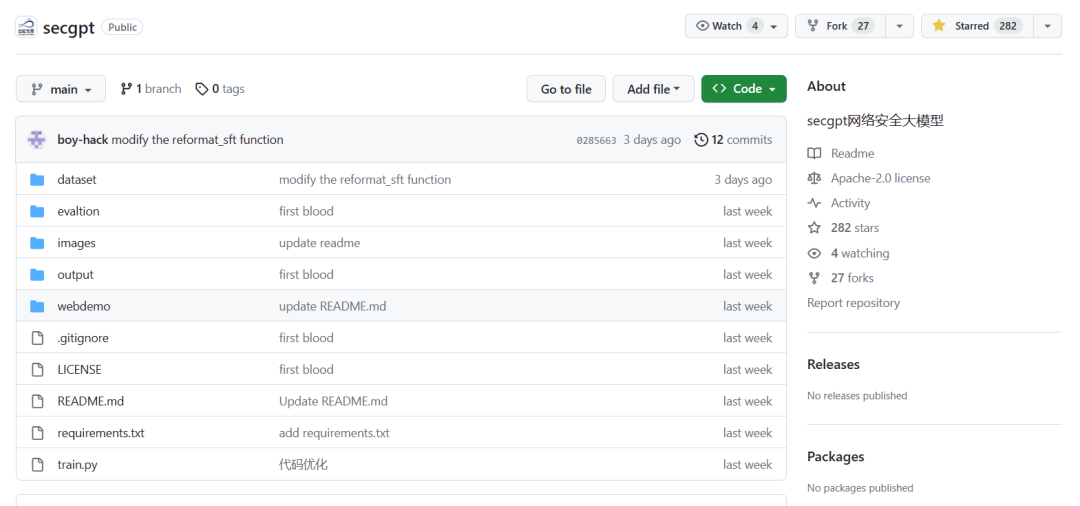Click the README.md file icon
Viewport: 1080px width, 506px height.
coord(37,401)
